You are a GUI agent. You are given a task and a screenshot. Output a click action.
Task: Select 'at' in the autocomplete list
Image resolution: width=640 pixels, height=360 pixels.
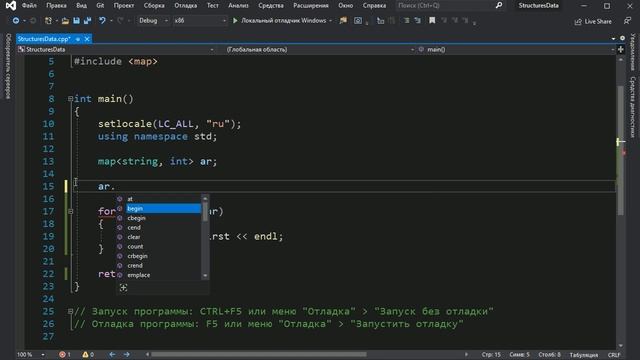tap(159, 199)
